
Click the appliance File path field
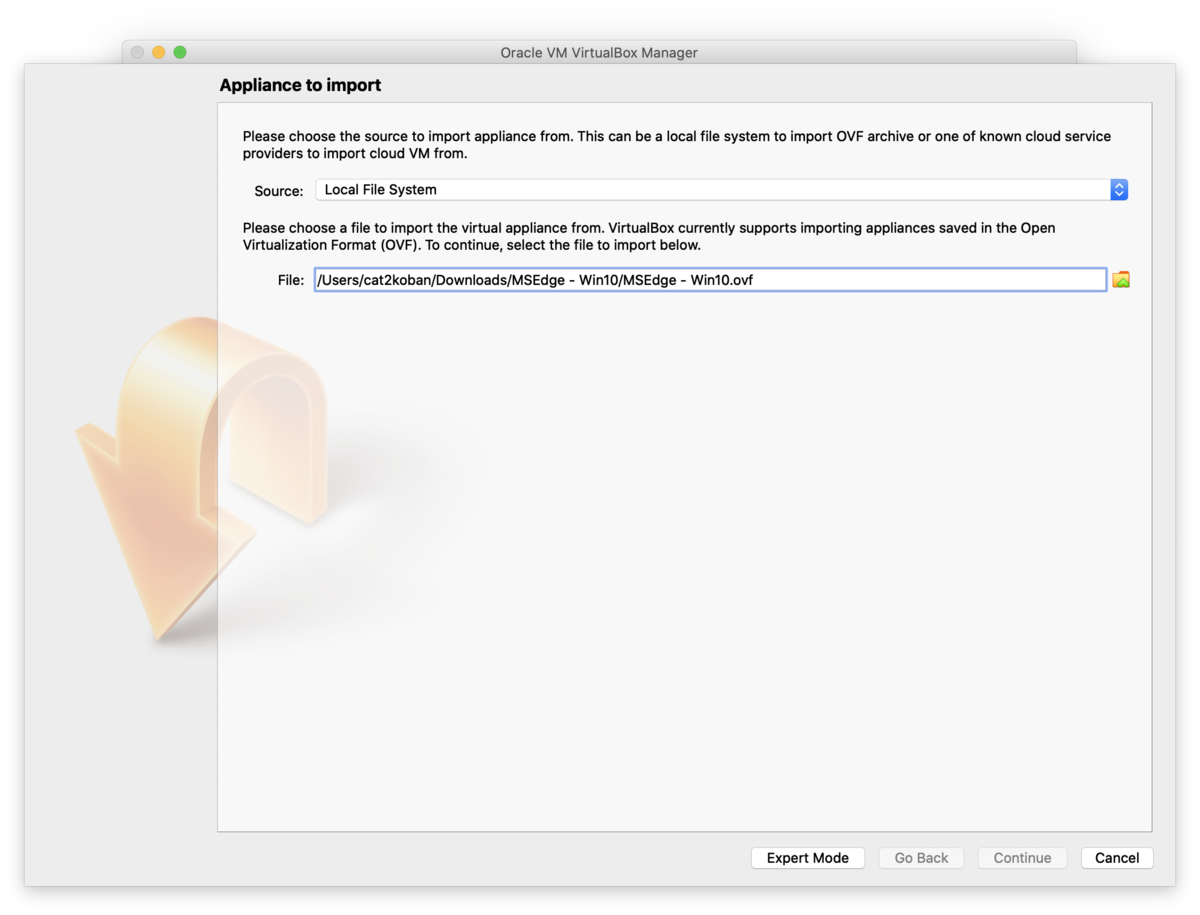tap(710, 280)
